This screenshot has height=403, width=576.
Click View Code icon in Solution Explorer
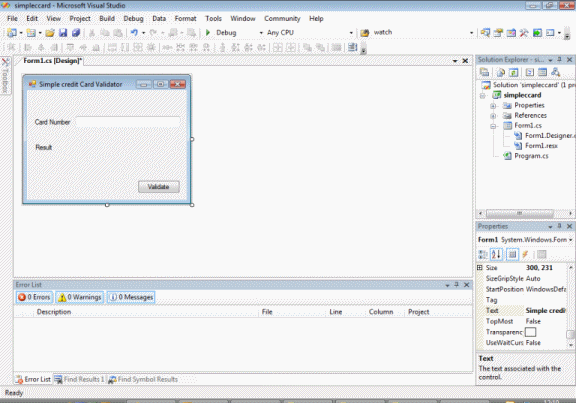(x=529, y=72)
